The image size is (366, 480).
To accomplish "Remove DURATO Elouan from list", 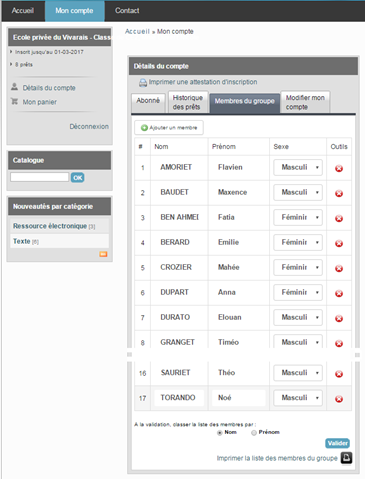I will [339, 318].
